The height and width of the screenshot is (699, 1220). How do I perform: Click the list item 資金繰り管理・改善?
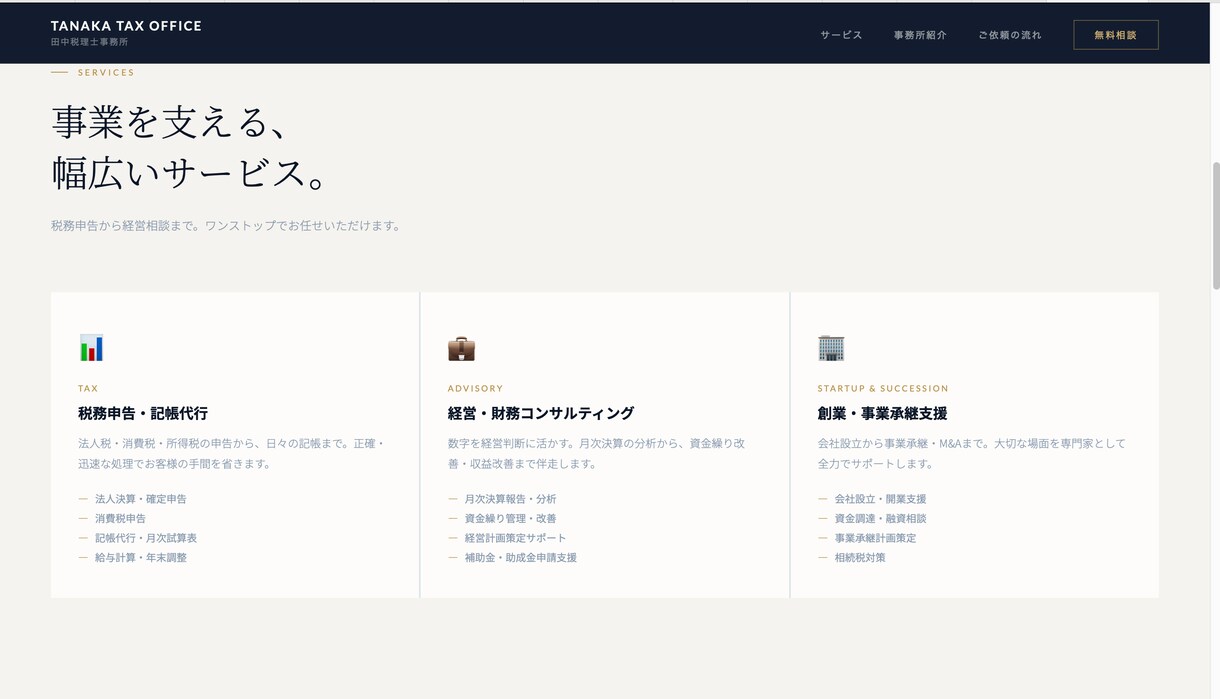click(510, 518)
